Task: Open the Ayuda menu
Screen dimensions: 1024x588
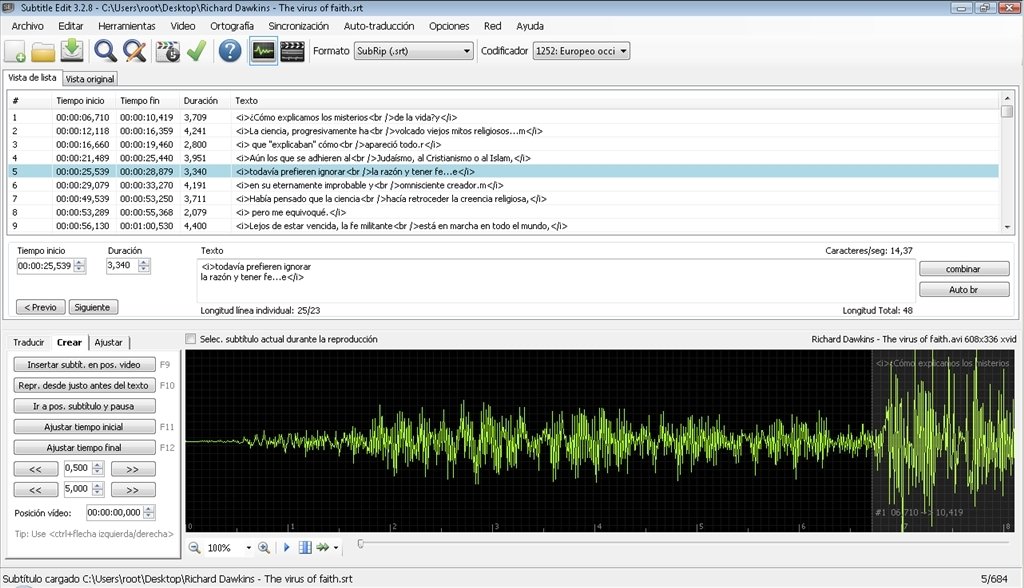Action: (530, 26)
